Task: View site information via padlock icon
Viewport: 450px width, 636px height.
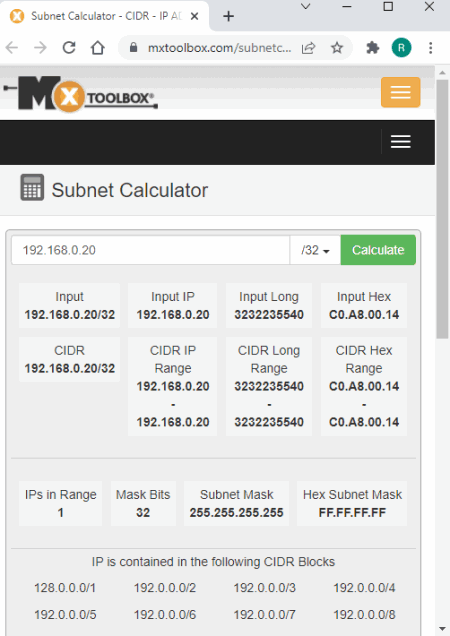Action: (x=133, y=48)
